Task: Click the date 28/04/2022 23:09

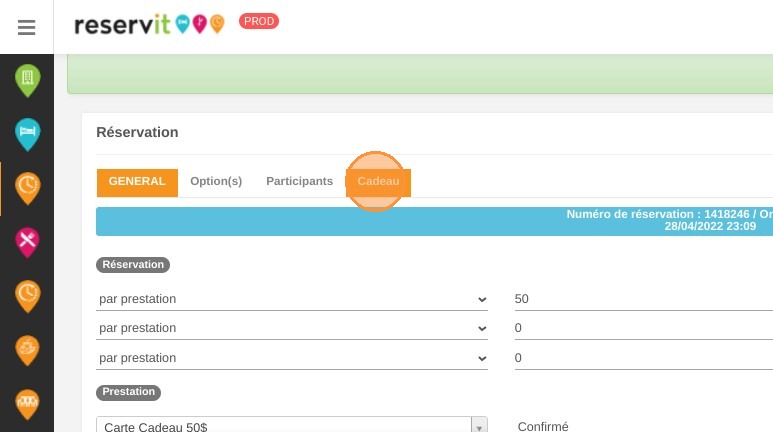Action: [x=710, y=226]
